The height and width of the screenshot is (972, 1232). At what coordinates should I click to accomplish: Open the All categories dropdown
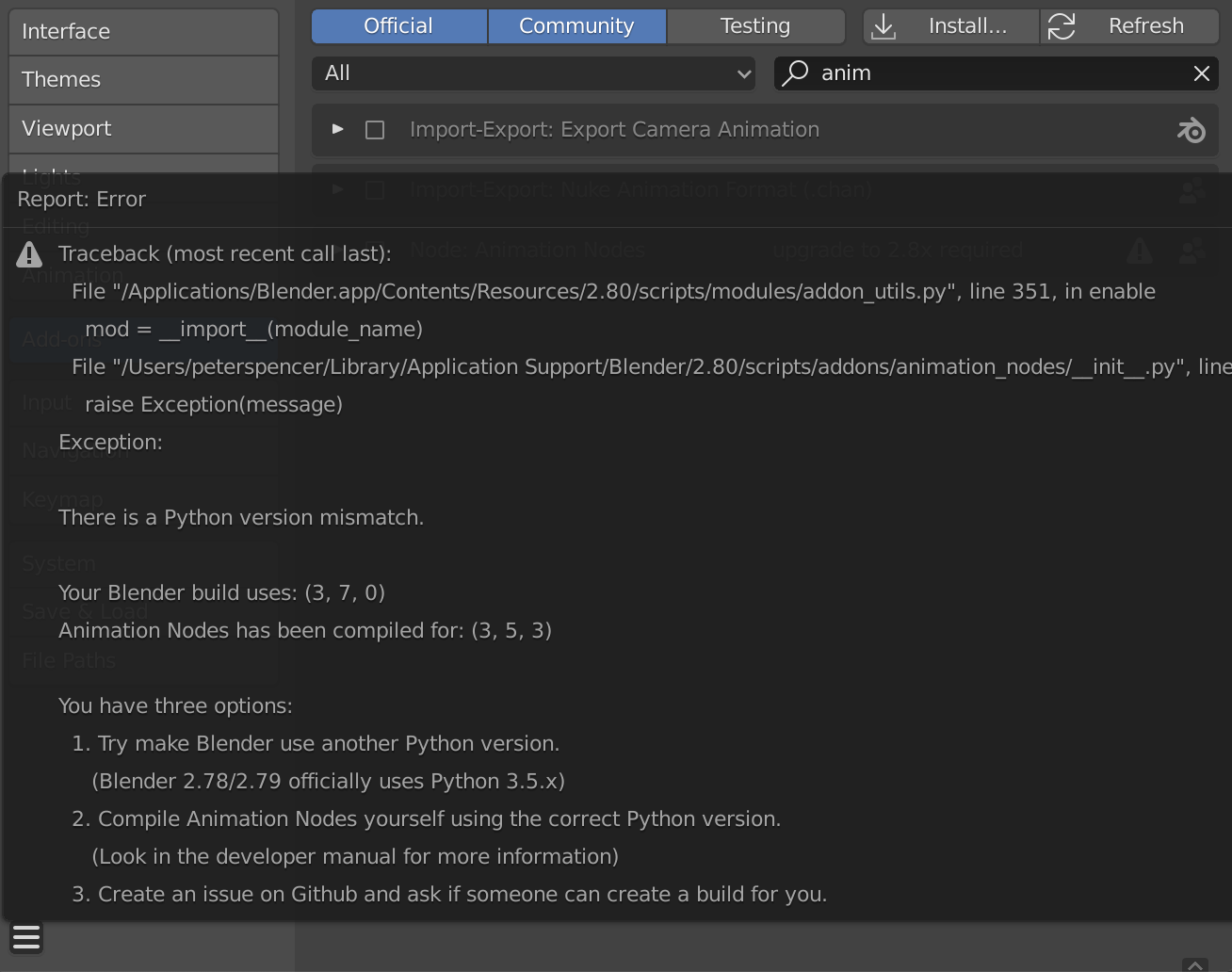[533, 73]
